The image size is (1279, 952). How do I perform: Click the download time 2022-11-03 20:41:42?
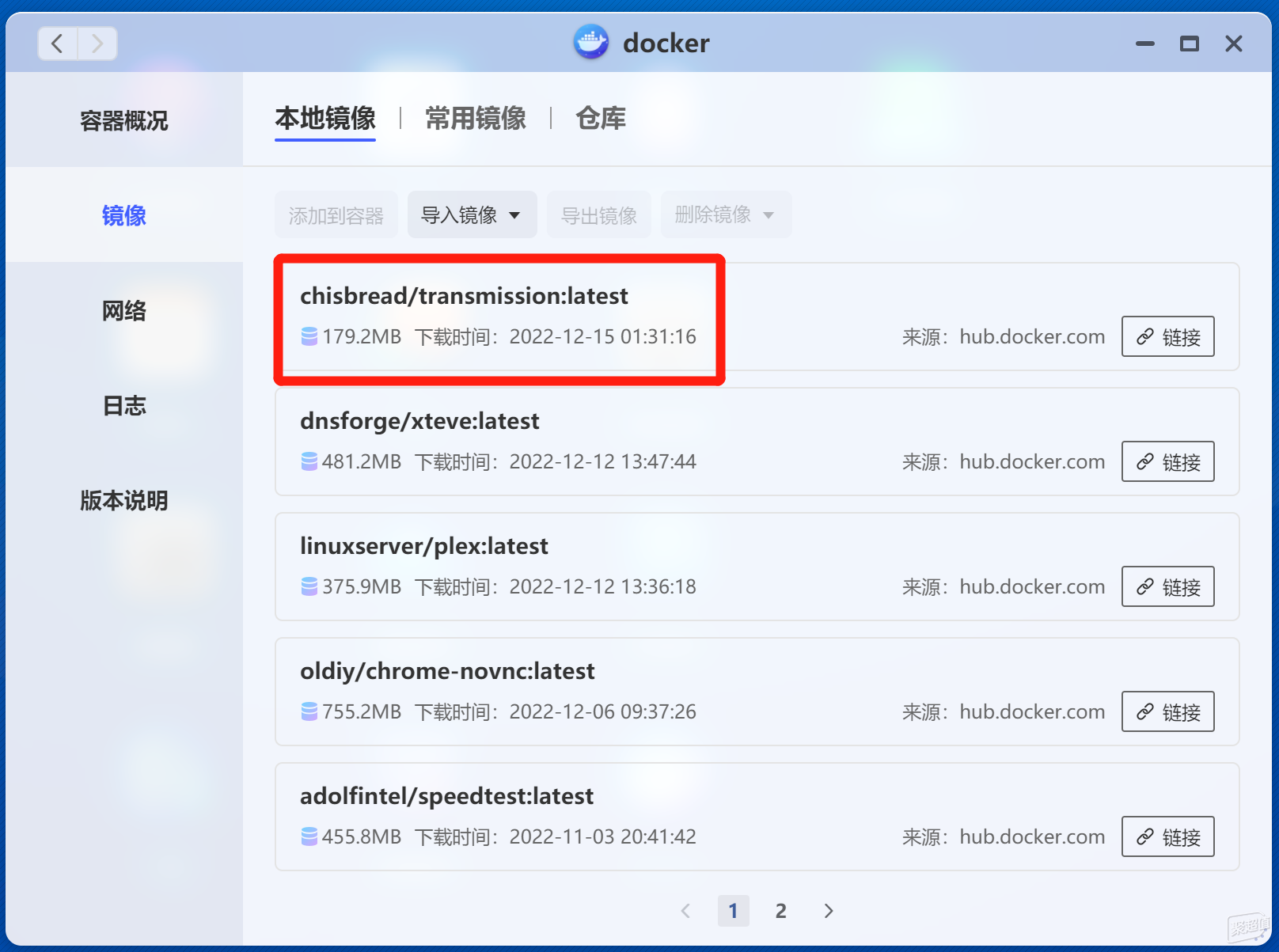click(602, 836)
